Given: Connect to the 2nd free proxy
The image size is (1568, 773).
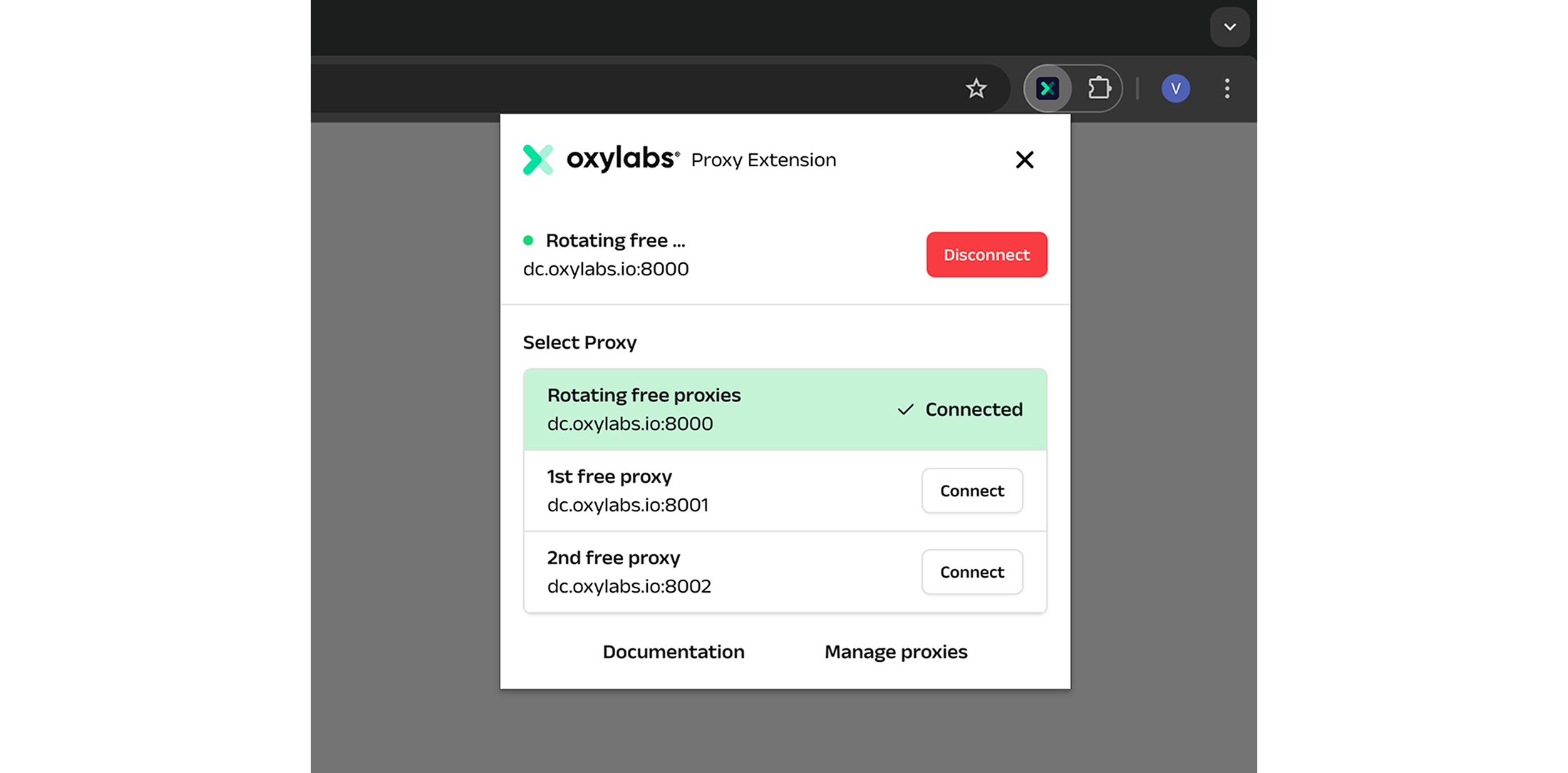Looking at the screenshot, I should (x=971, y=572).
